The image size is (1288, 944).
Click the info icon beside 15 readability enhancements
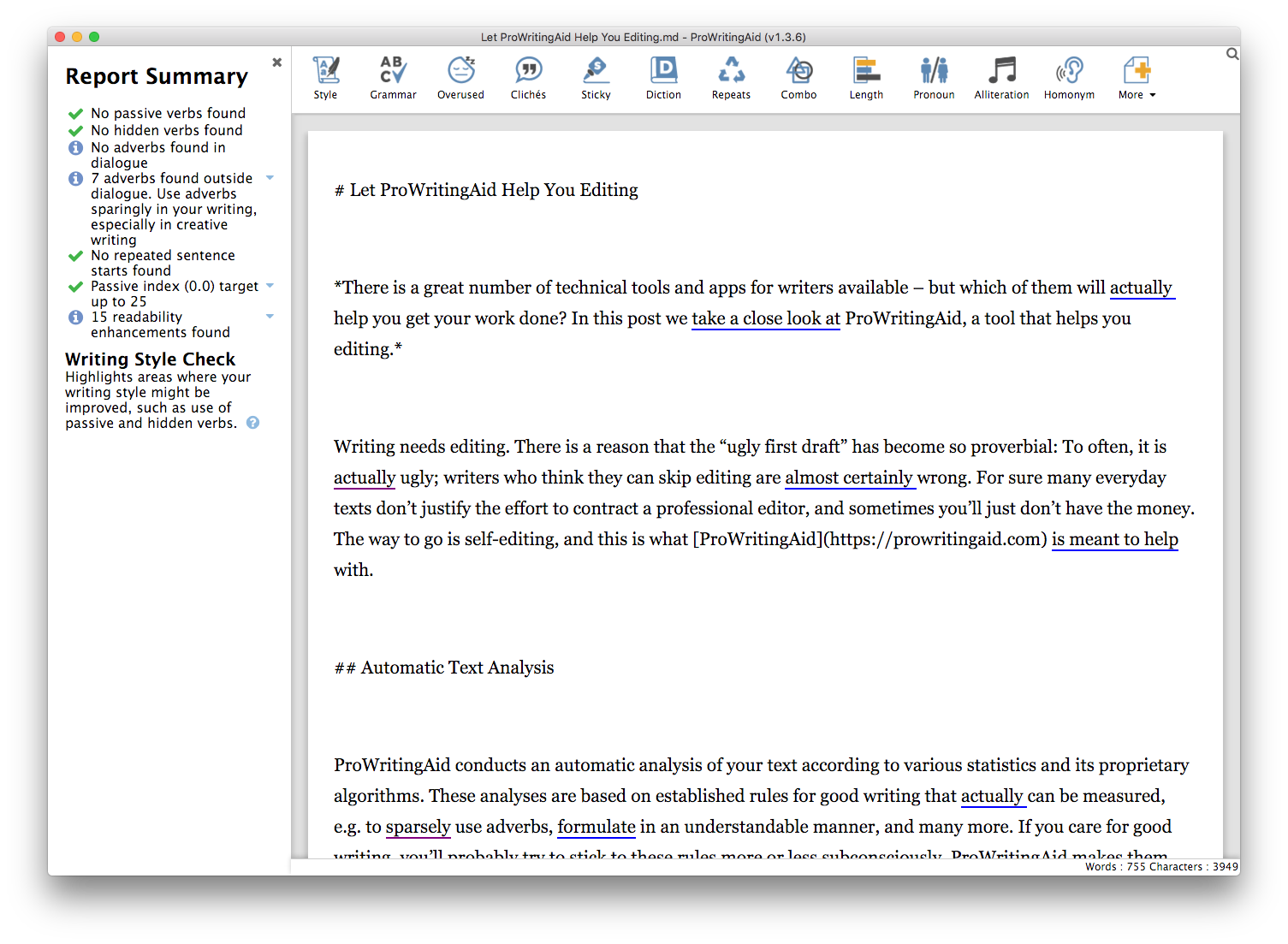(x=75, y=317)
